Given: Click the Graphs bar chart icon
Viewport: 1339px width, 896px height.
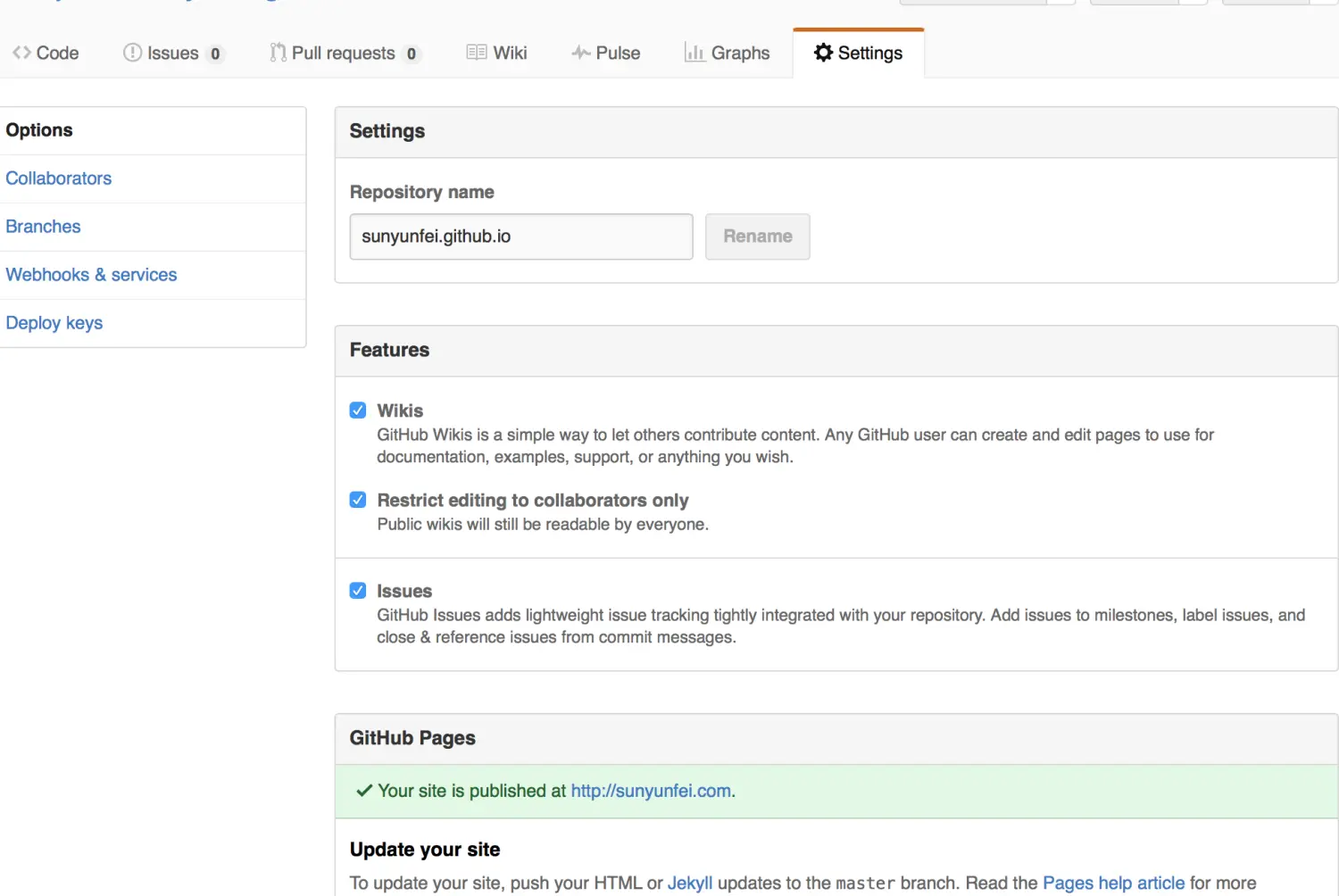Looking at the screenshot, I should 694,52.
